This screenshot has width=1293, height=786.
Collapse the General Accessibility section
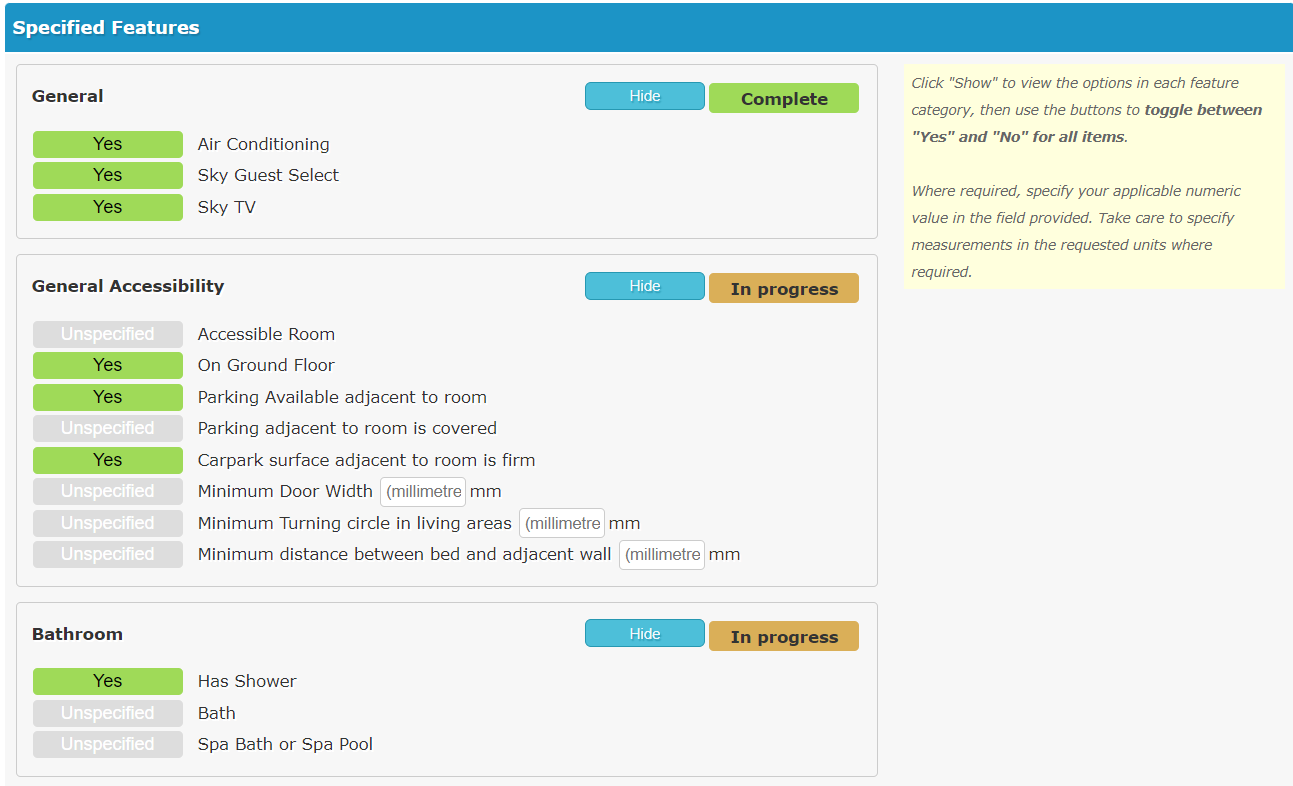(x=644, y=285)
